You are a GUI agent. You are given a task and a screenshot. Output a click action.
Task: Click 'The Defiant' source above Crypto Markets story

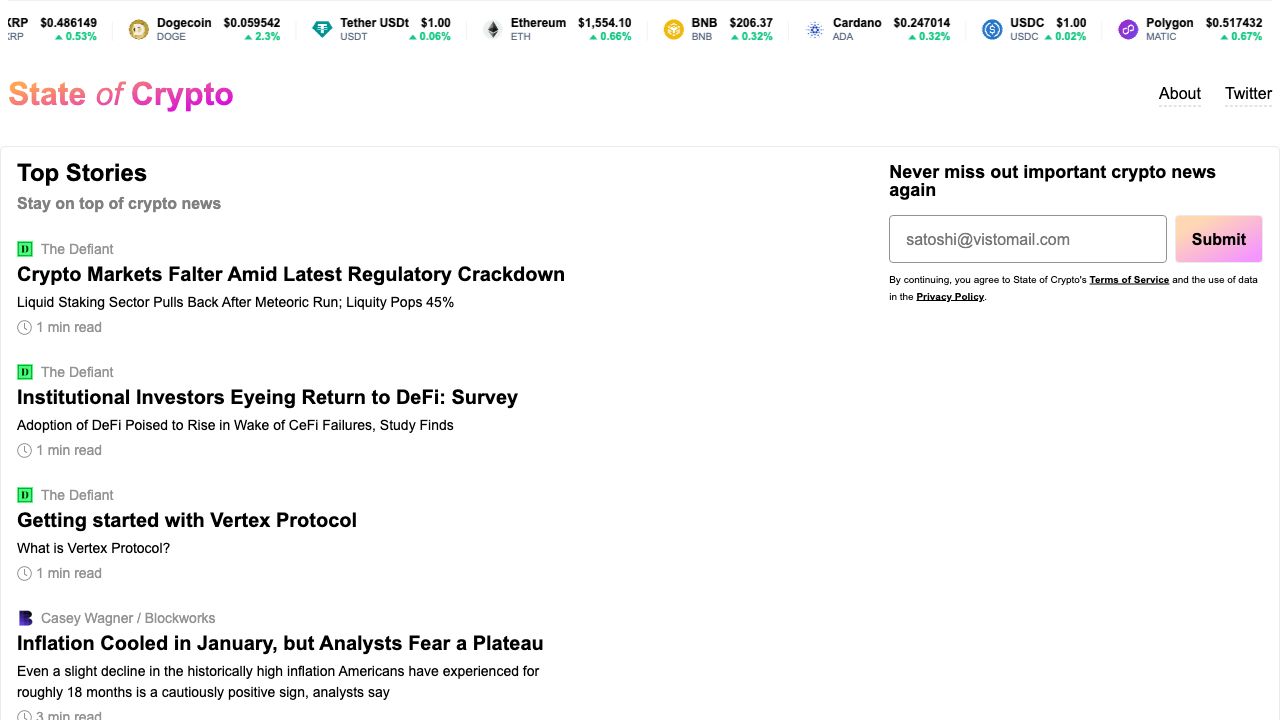[x=77, y=249]
